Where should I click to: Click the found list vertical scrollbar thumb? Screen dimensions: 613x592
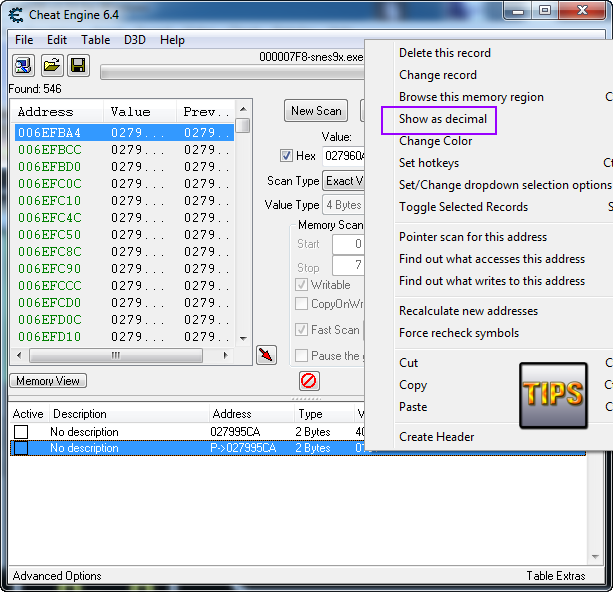(243, 126)
